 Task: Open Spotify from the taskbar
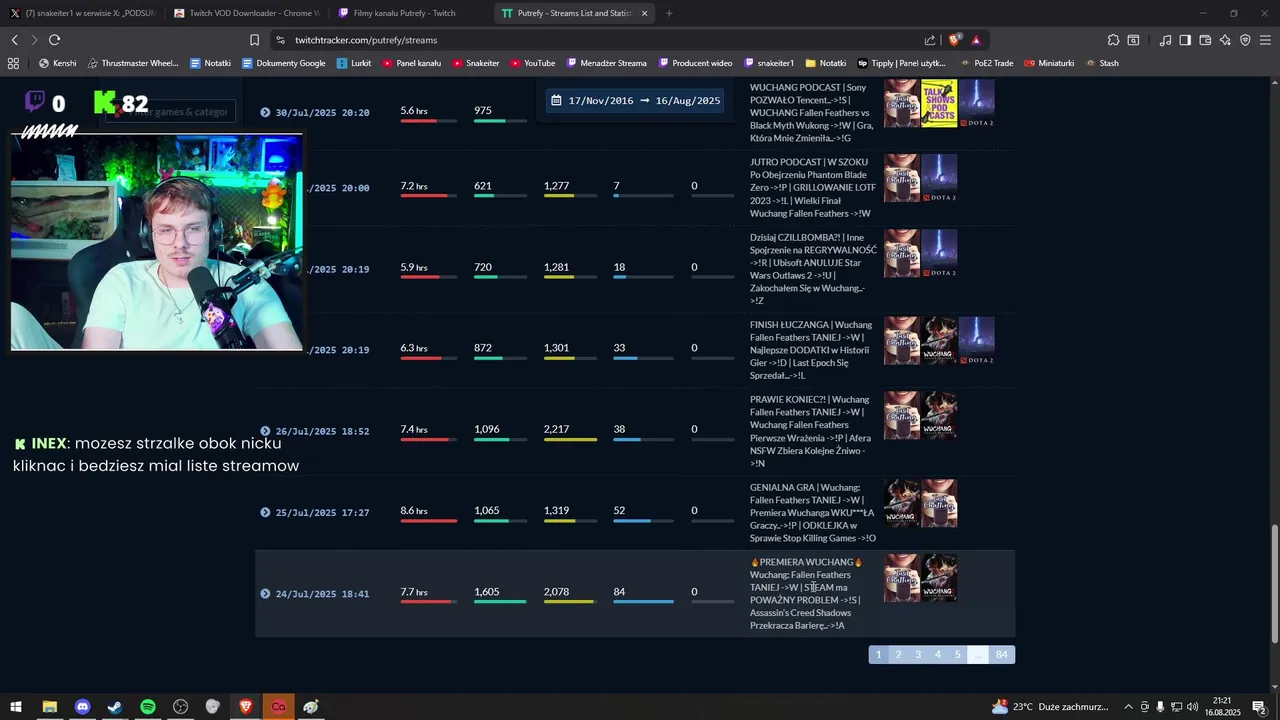click(x=147, y=707)
